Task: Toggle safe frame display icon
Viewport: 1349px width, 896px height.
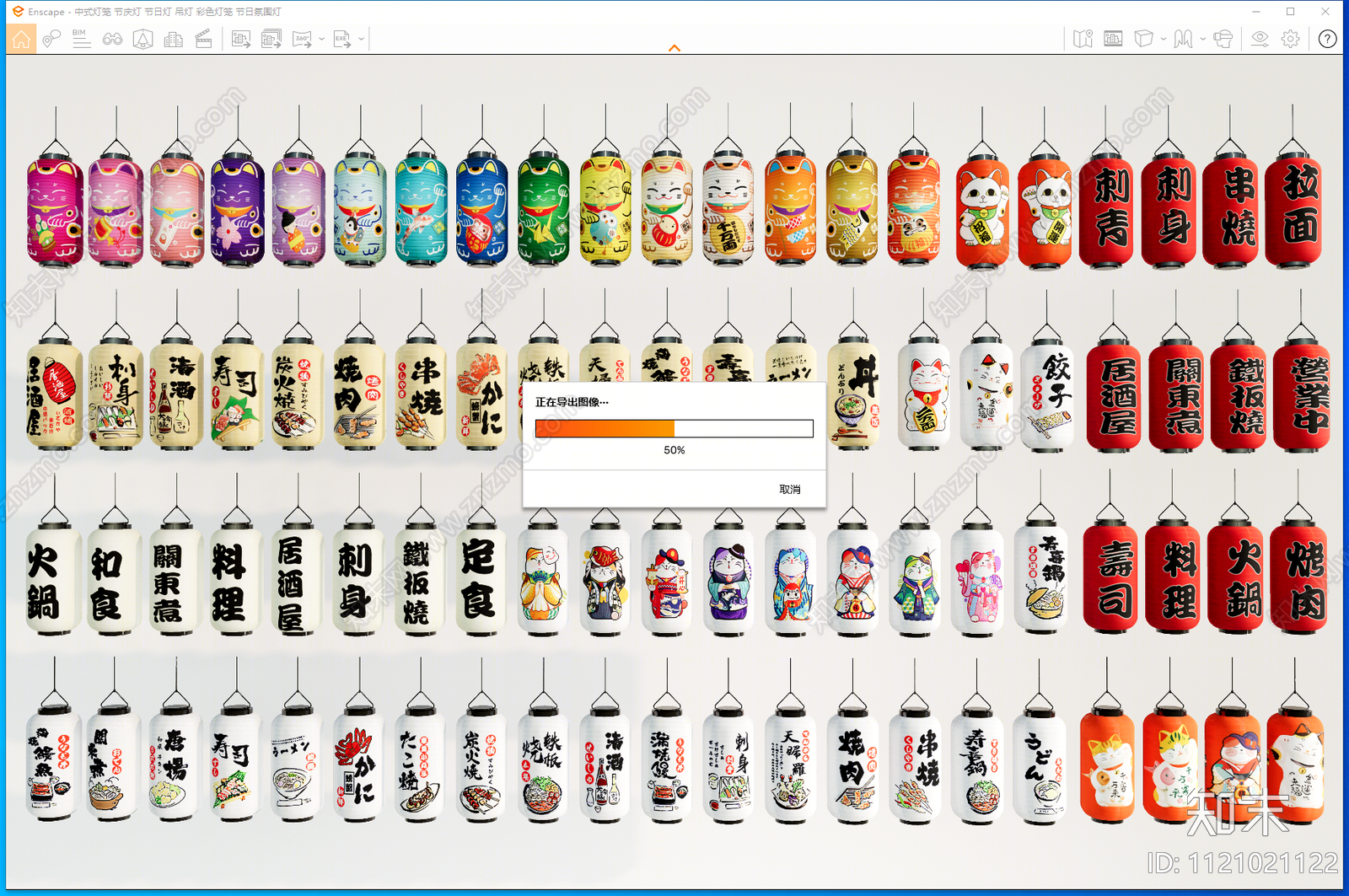Action: pos(1113,39)
